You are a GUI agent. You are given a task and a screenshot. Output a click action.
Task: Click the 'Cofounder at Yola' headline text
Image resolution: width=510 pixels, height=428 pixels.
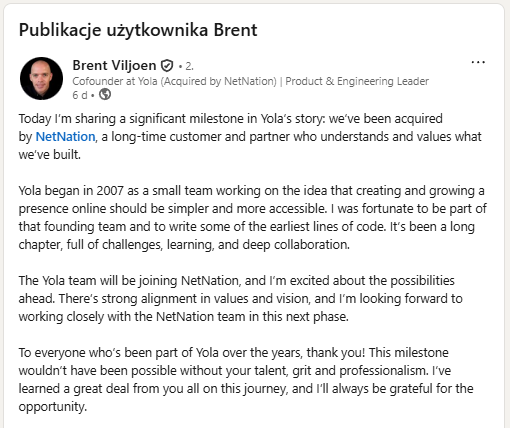point(115,81)
